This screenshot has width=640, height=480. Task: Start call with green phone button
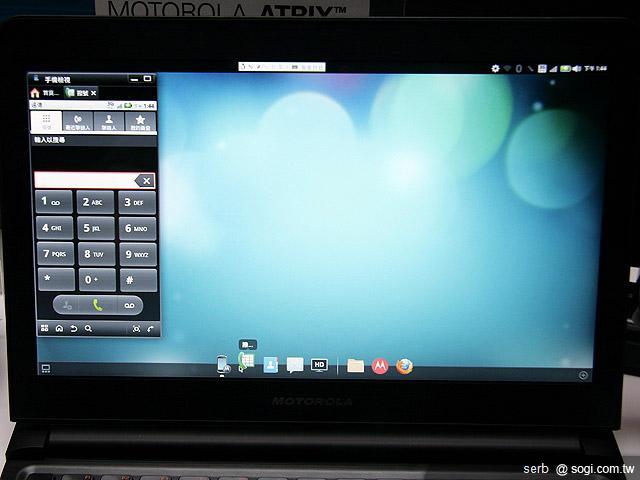pyautogui.click(x=98, y=305)
